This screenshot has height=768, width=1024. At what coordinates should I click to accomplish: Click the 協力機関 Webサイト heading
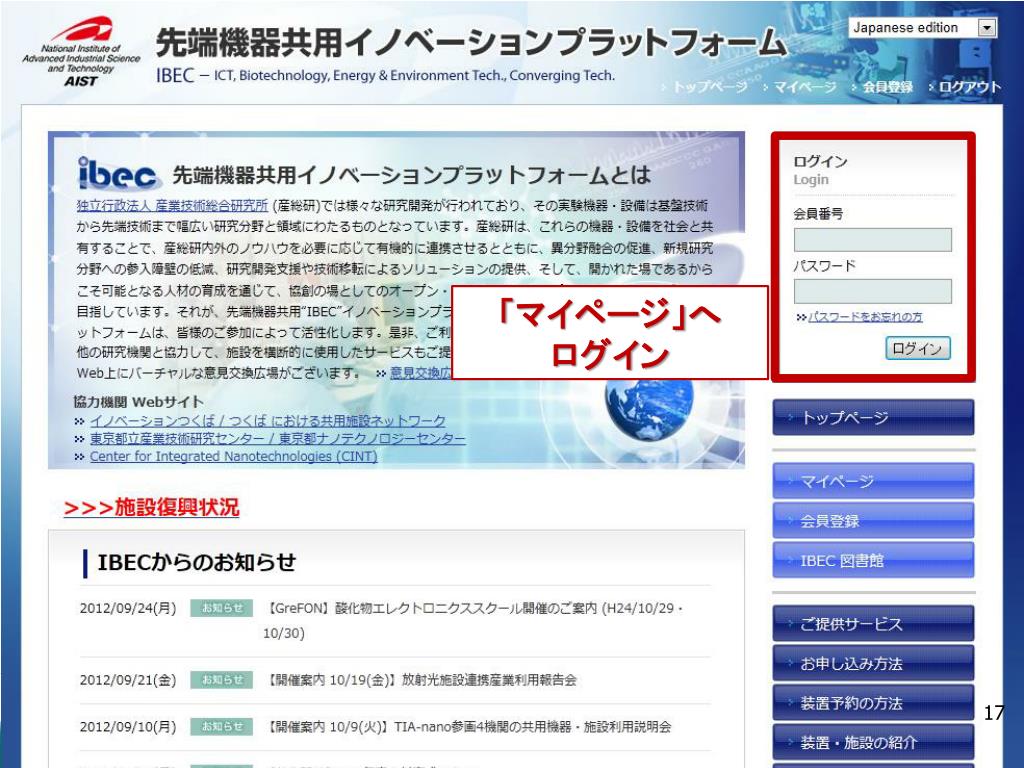(x=138, y=402)
